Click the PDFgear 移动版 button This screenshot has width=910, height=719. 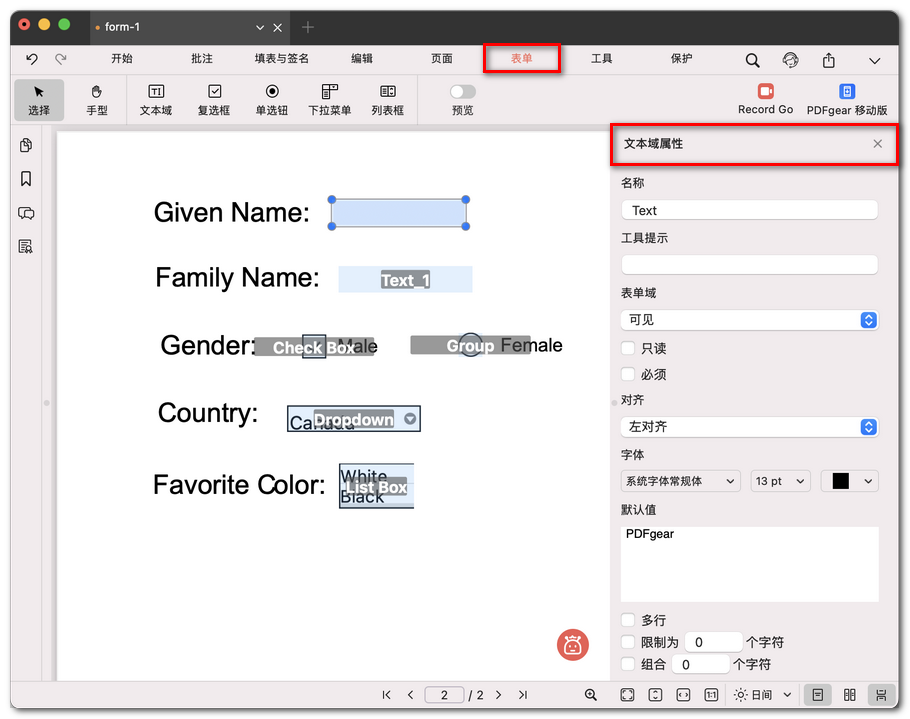point(847,100)
